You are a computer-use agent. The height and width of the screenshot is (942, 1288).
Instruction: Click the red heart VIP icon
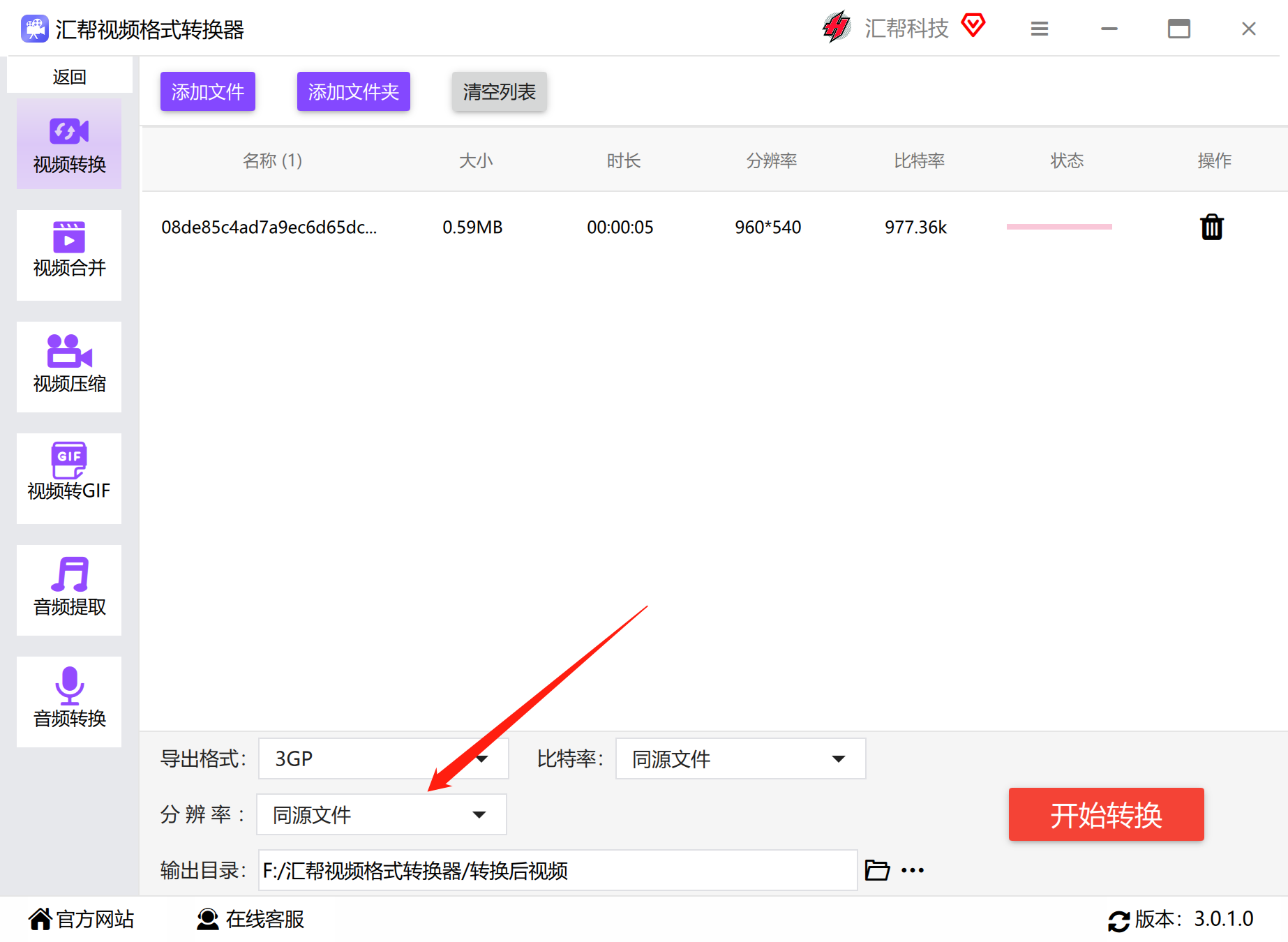pyautogui.click(x=973, y=26)
